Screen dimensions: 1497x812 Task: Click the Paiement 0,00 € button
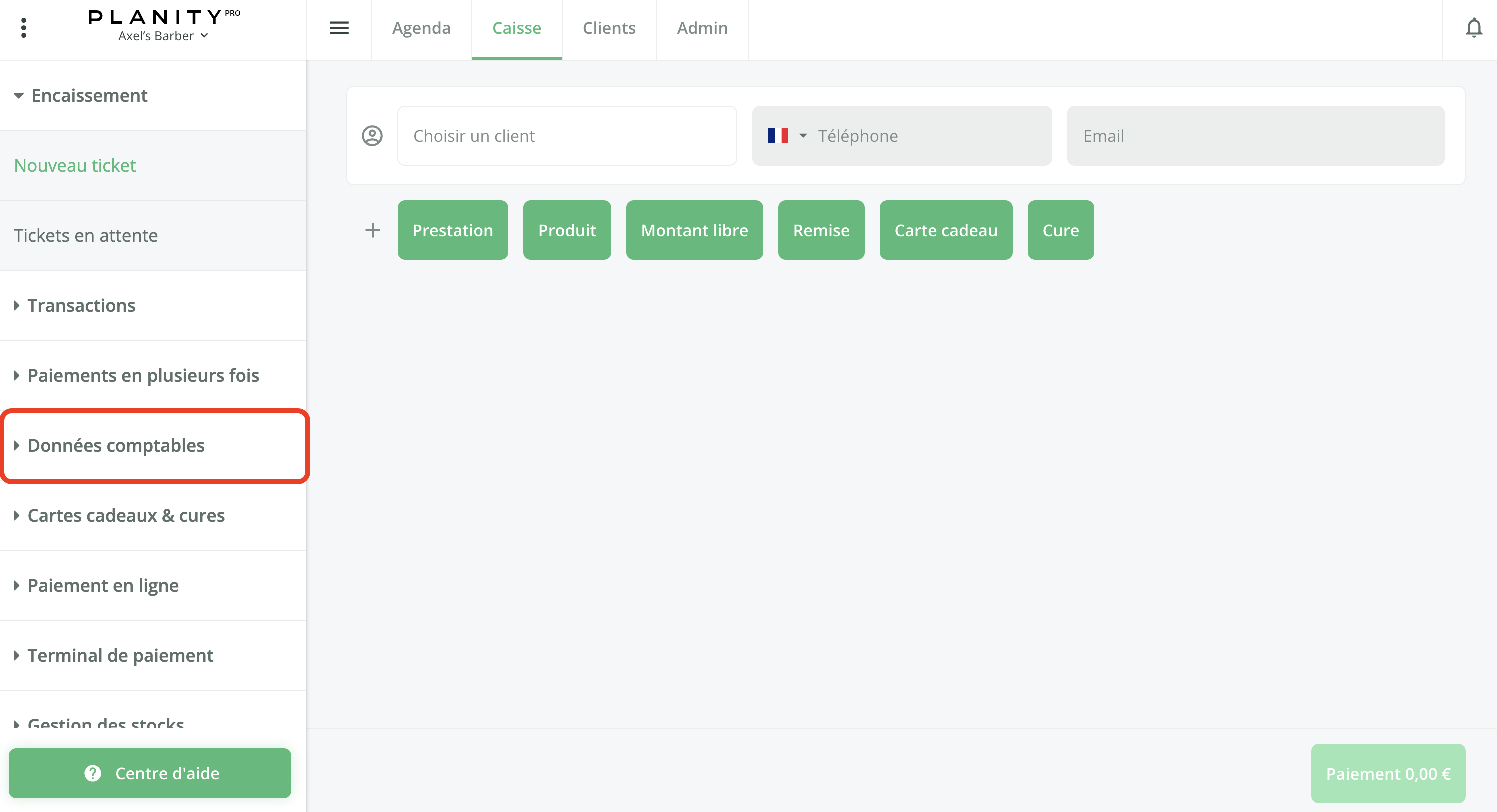[x=1388, y=773]
